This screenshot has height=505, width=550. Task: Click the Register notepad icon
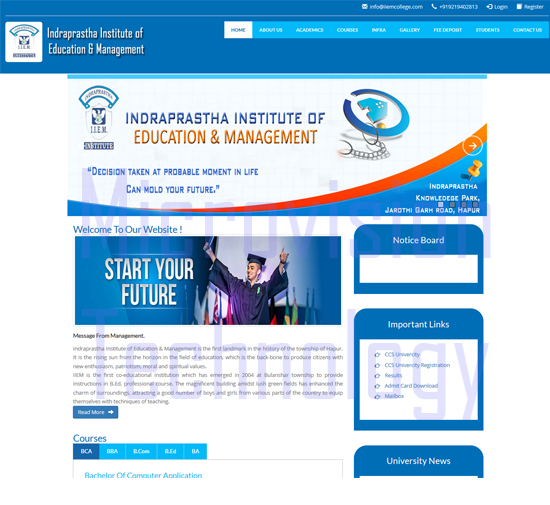(x=519, y=7)
